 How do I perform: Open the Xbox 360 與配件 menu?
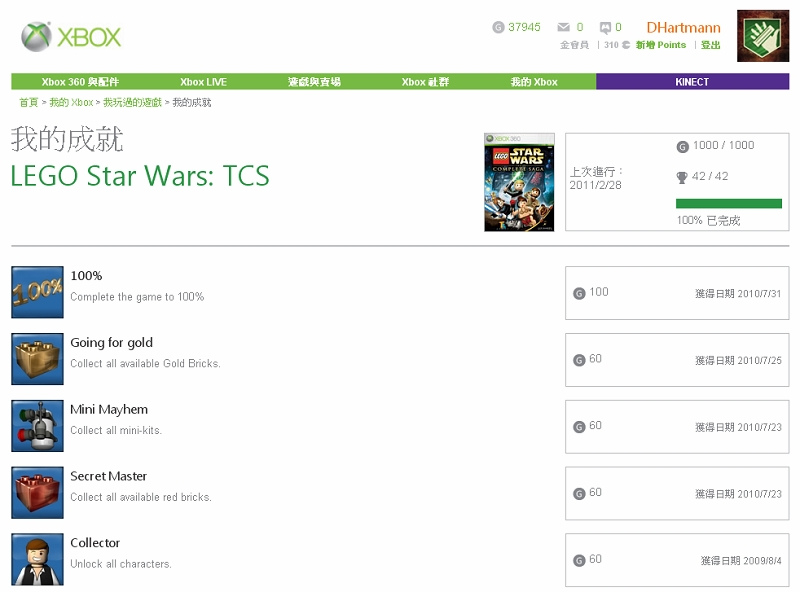[x=80, y=82]
